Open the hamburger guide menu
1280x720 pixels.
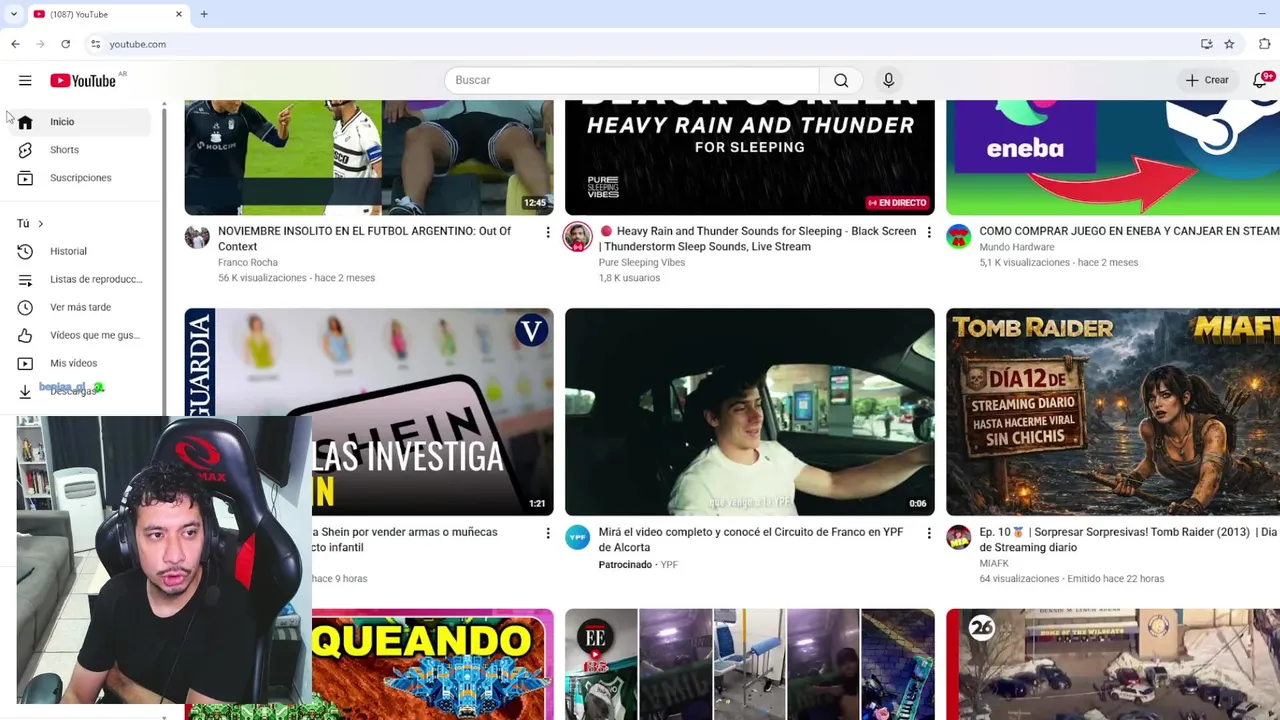click(25, 80)
